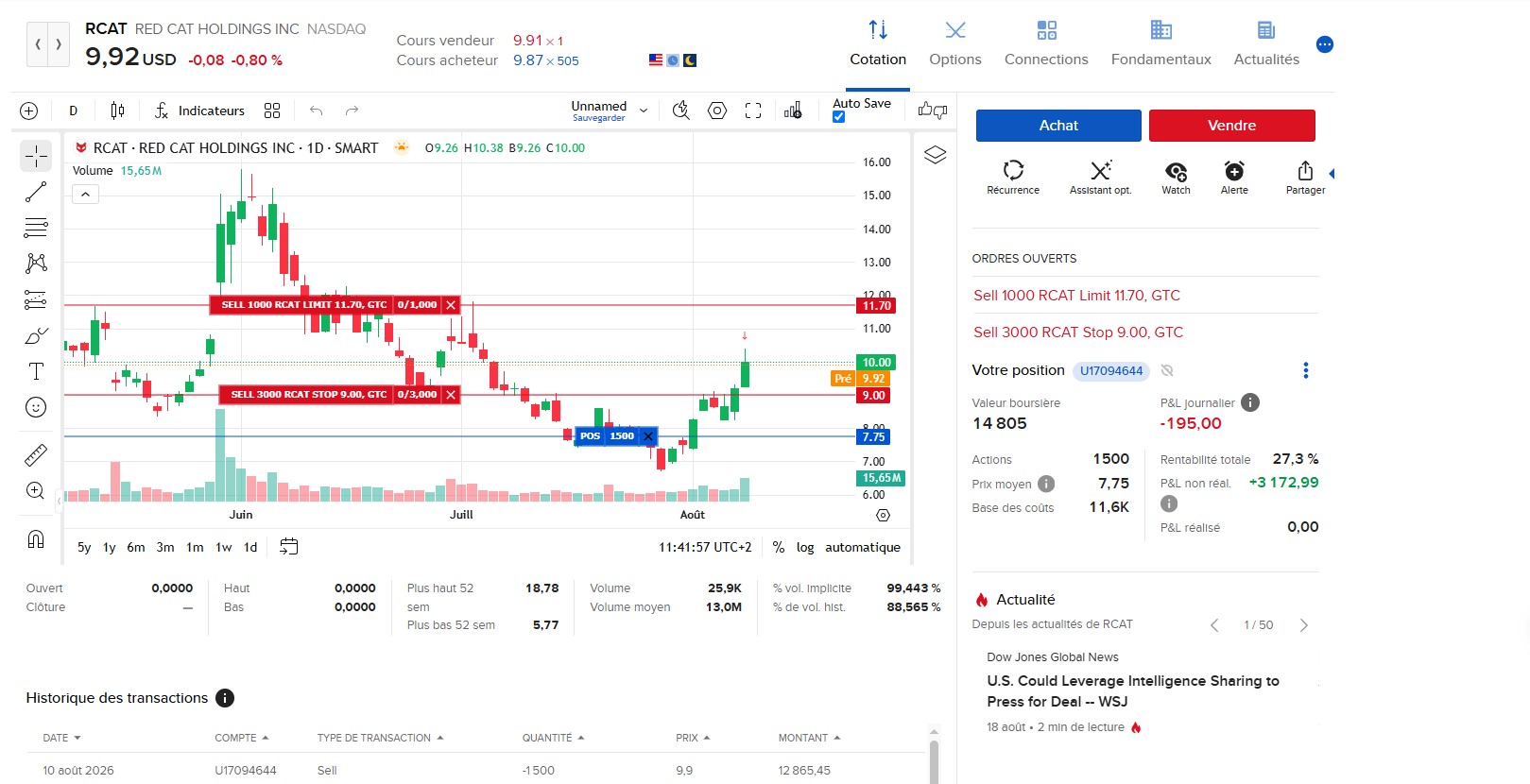This screenshot has height=784, width=1530.
Task: Toggle the Auto Save checkbox
Action: 839,117
